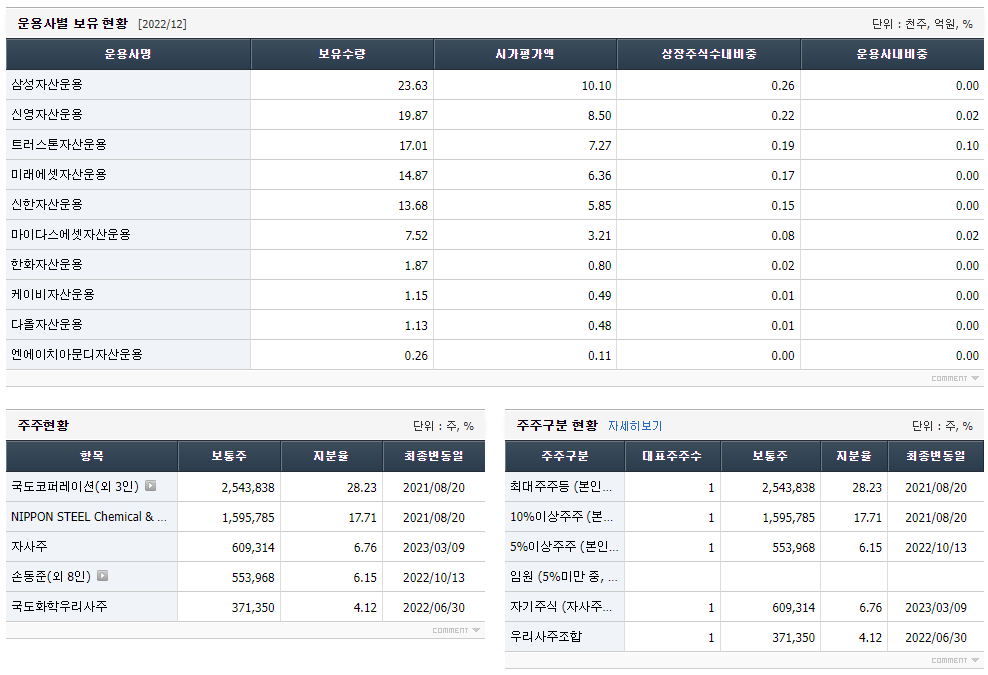Screen dimensions: 988x675
Task: Click the 주주구분 column header
Action: [565, 456]
